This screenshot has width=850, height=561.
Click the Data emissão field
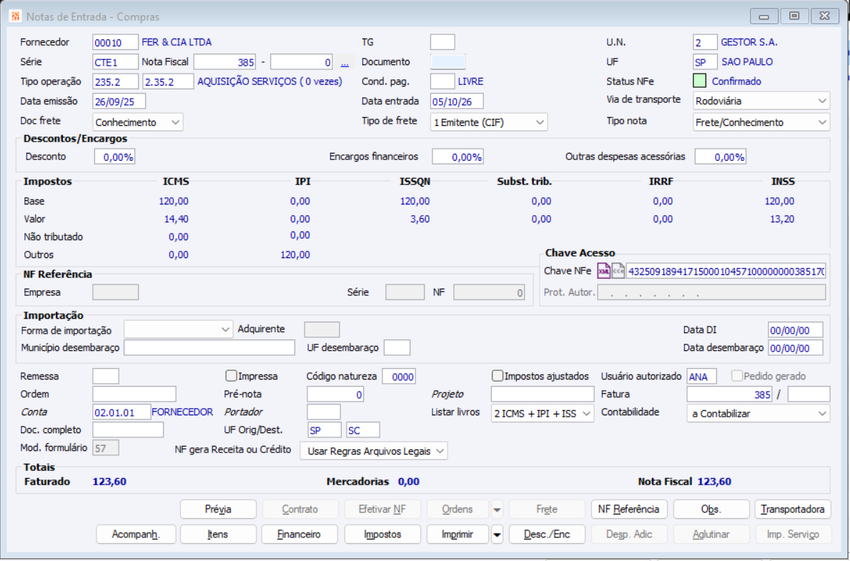coord(119,101)
